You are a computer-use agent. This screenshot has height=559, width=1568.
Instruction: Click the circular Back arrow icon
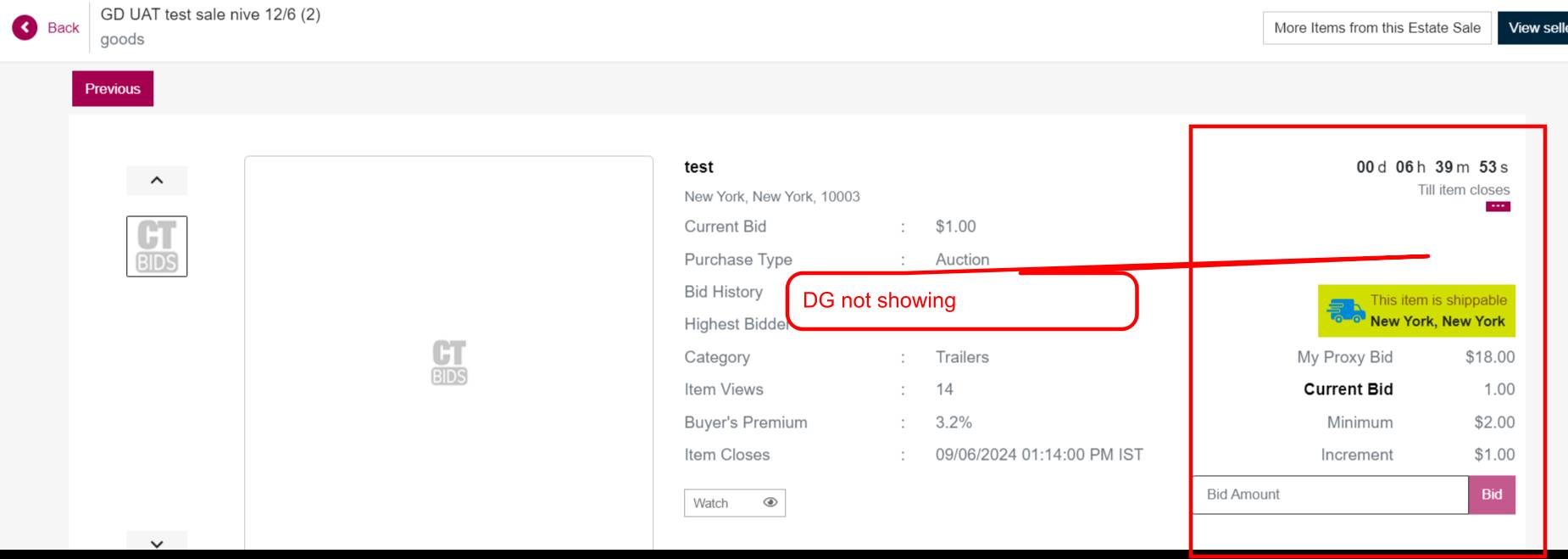pyautogui.click(x=25, y=28)
